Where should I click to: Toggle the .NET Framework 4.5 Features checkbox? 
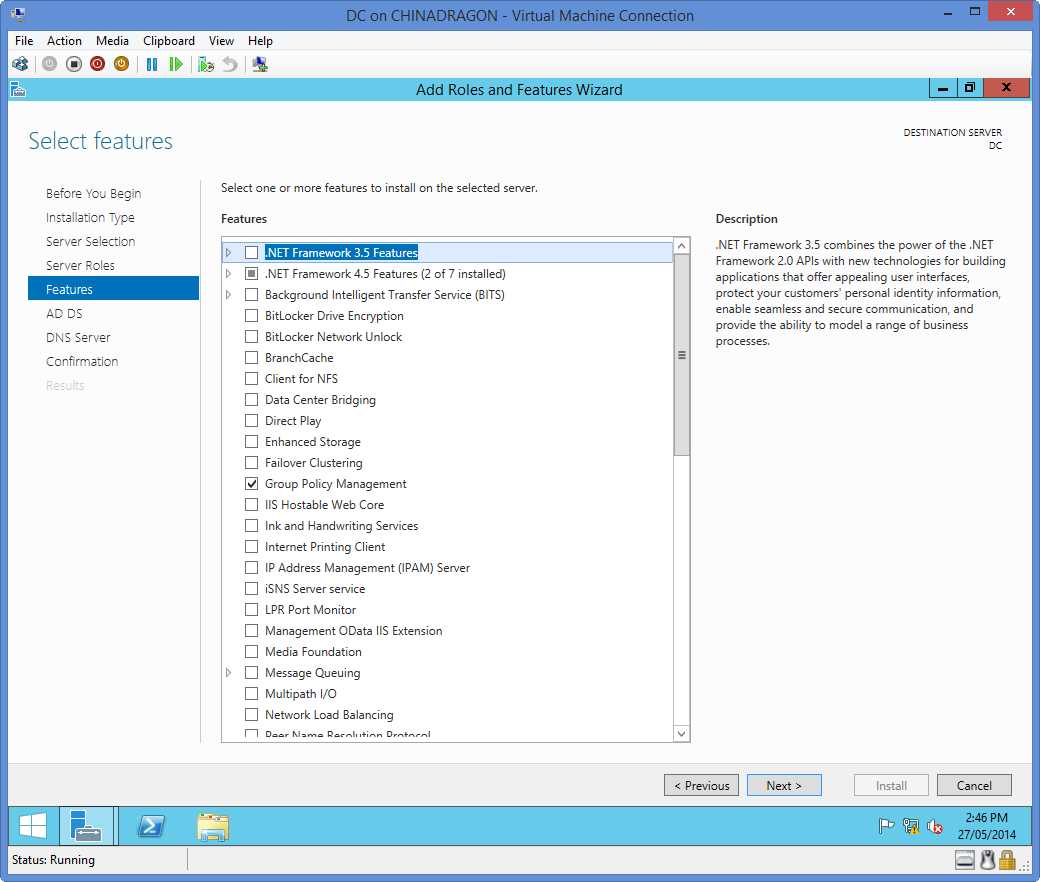coord(251,274)
